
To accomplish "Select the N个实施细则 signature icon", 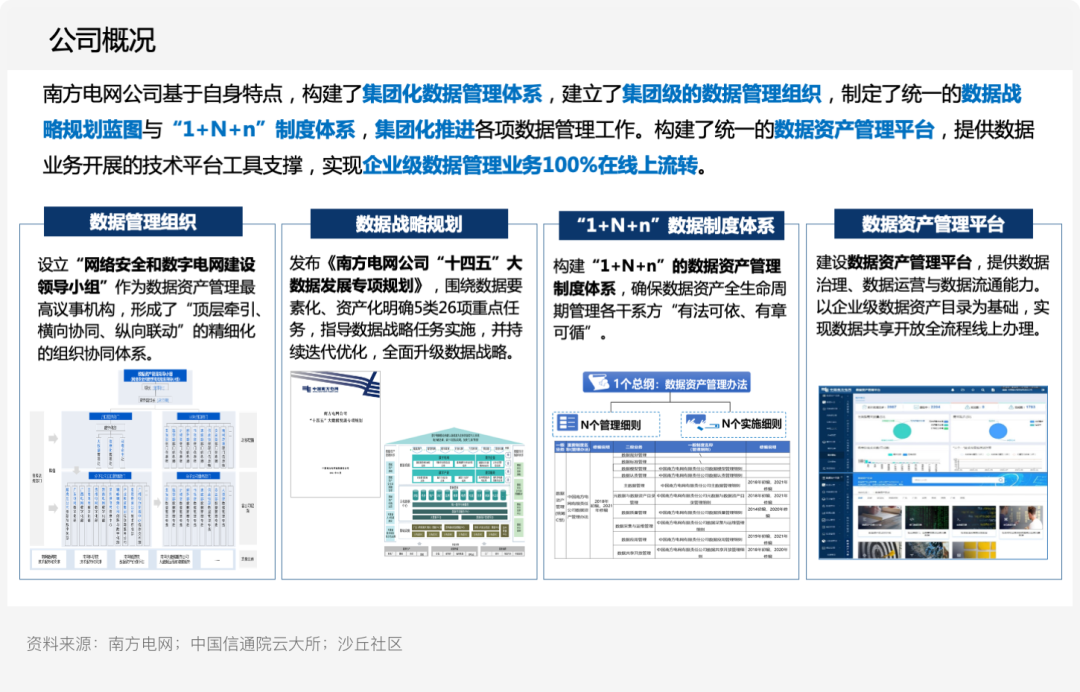I will (700, 422).
